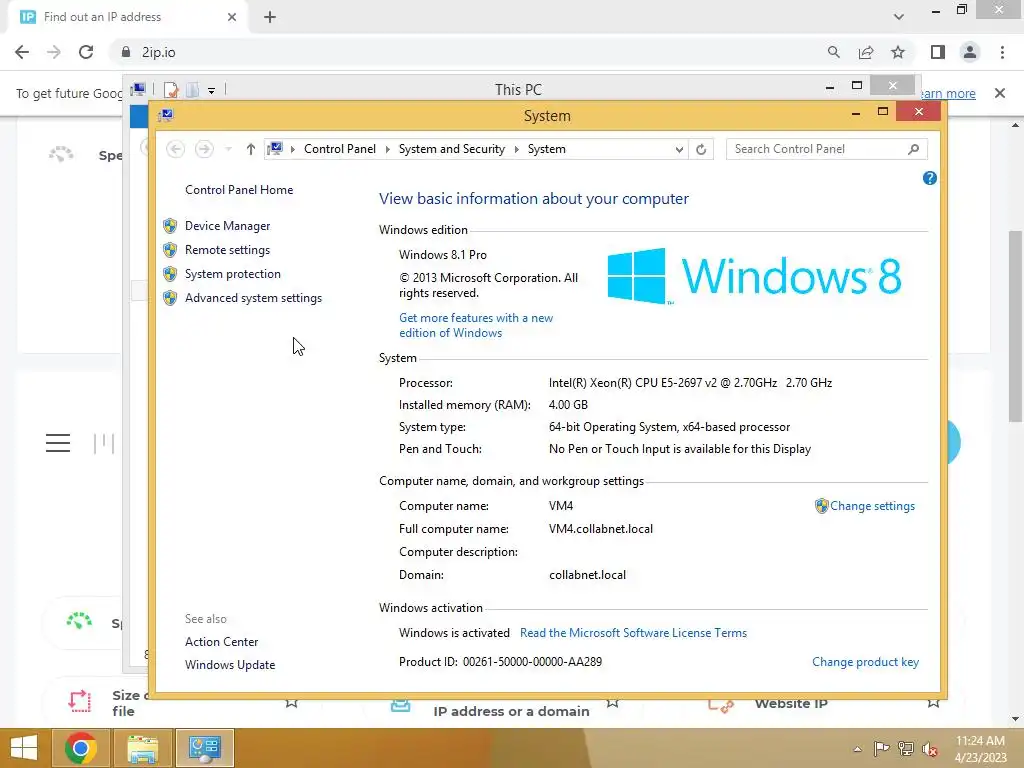Image resolution: width=1024 pixels, height=768 pixels.
Task: Select the Find out an IP address tab
Action: (x=127, y=17)
